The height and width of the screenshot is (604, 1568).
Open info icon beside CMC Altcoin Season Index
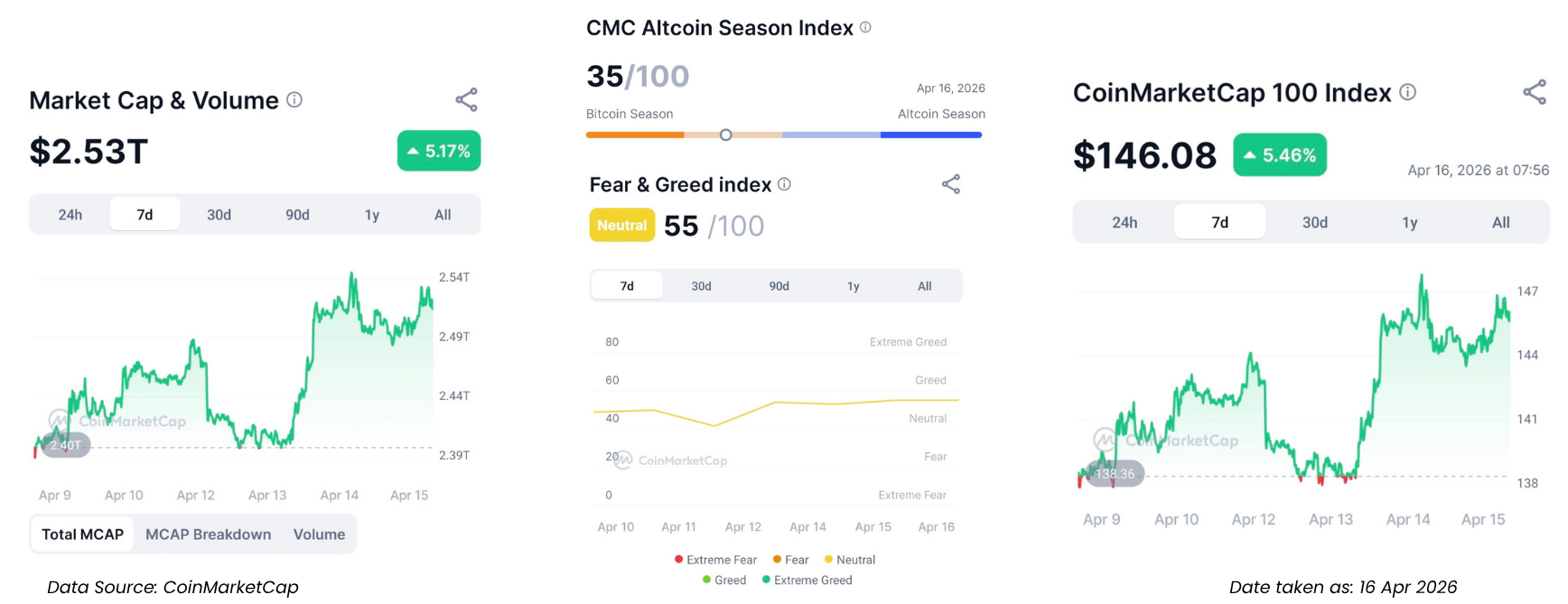coord(865,28)
